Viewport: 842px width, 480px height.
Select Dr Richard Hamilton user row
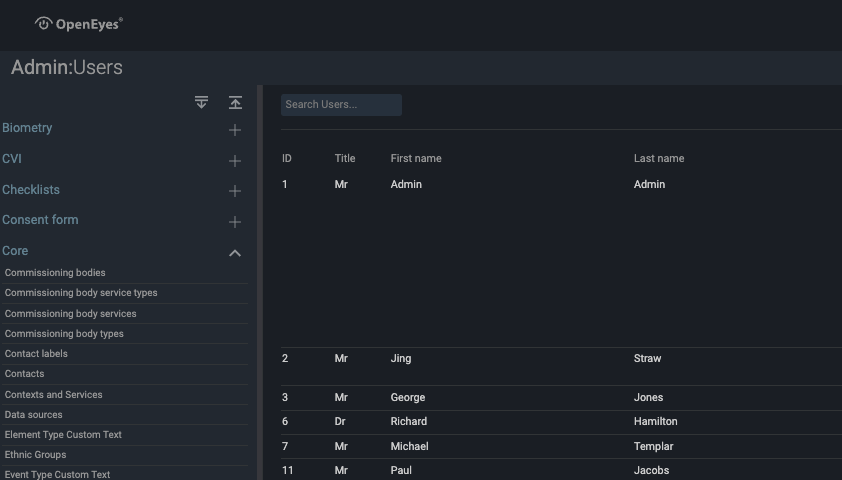point(408,422)
